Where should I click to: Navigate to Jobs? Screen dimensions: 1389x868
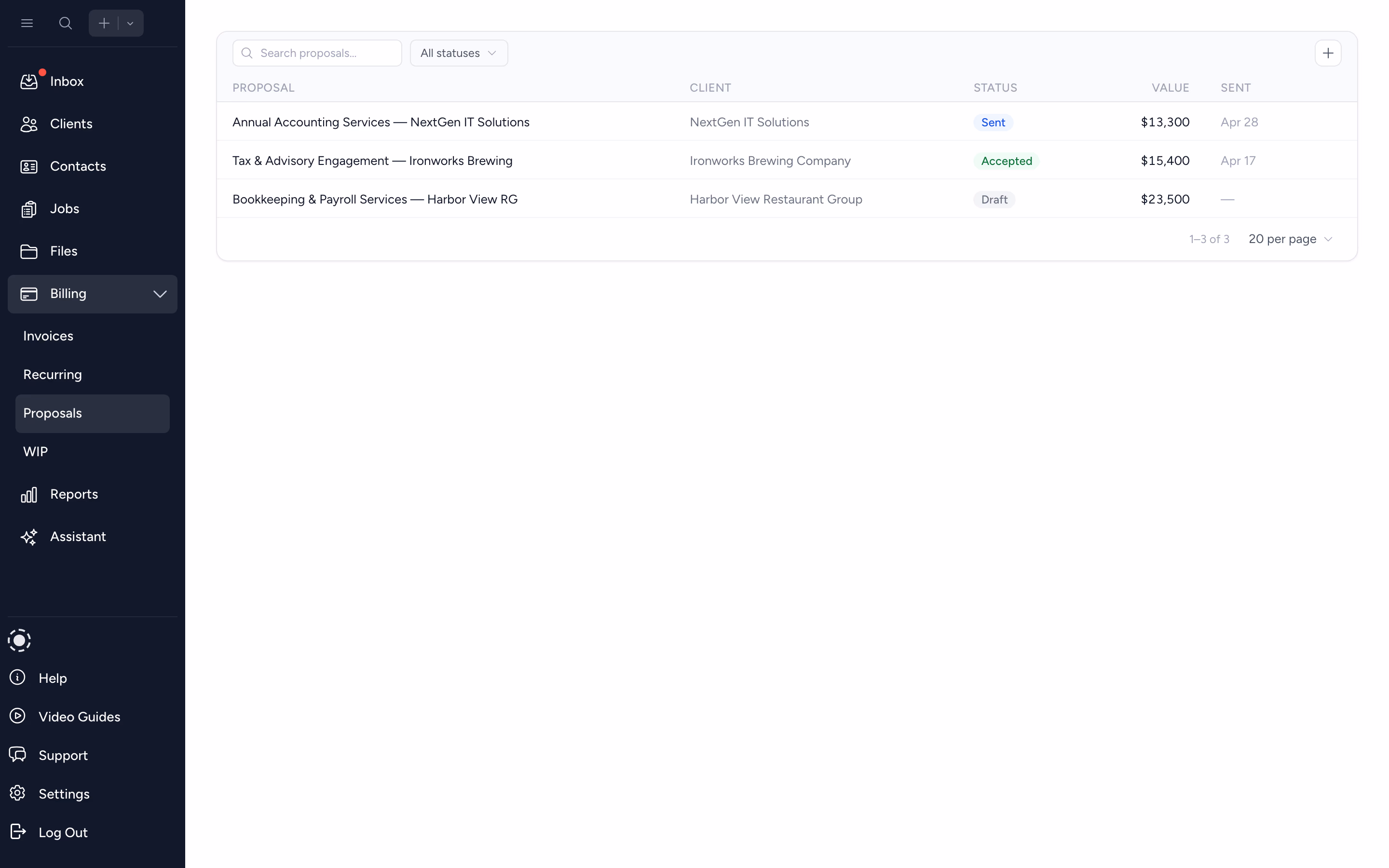coord(64,209)
